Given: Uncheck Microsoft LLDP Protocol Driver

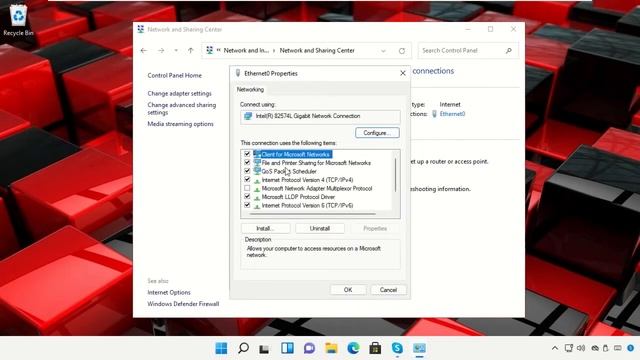Looking at the screenshot, I should [x=247, y=197].
